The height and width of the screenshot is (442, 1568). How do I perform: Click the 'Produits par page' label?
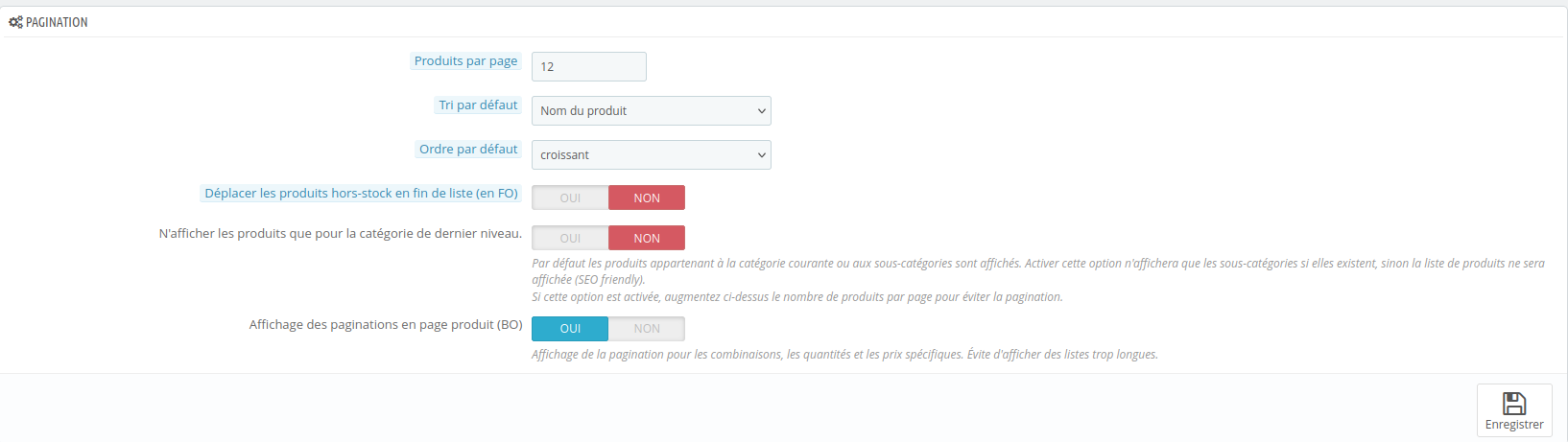coord(465,60)
